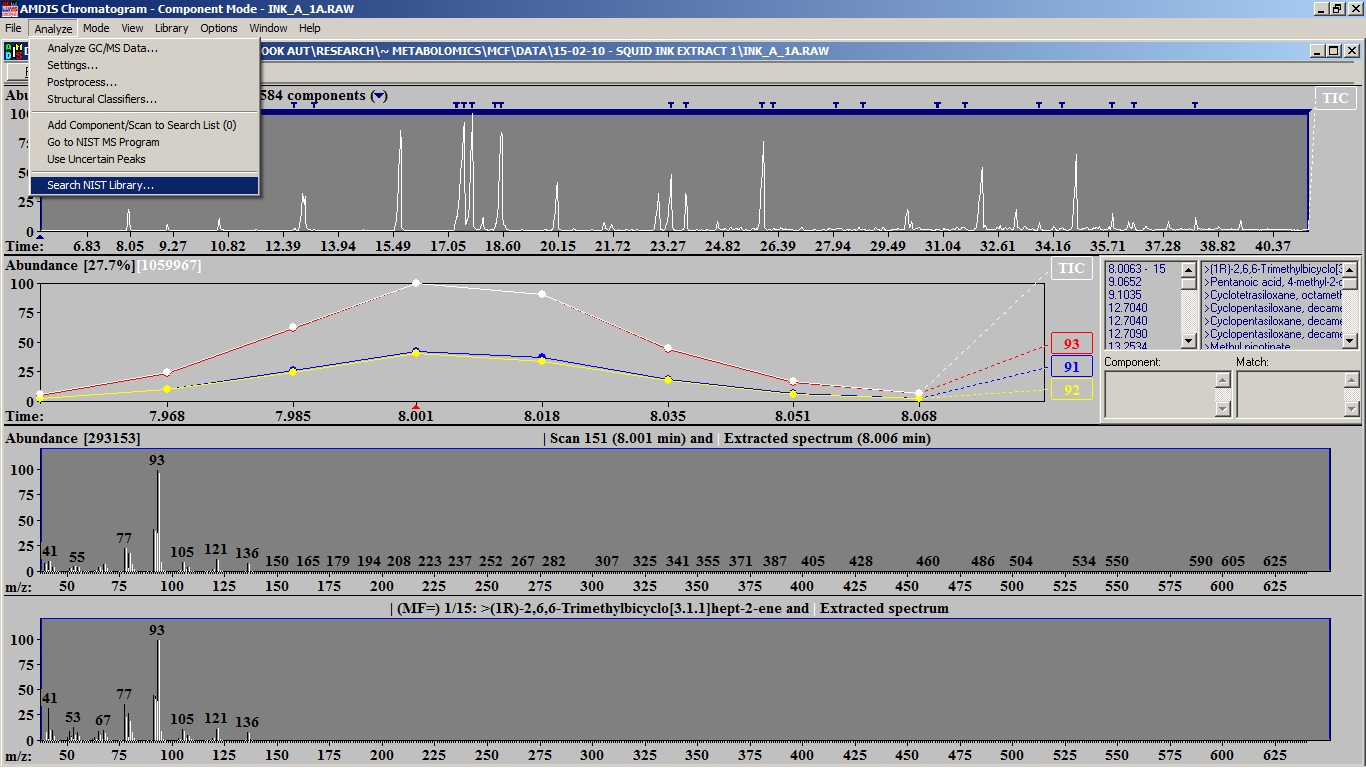Select Structural Classifiers menu entry
The height and width of the screenshot is (768, 1366).
click(x=101, y=99)
